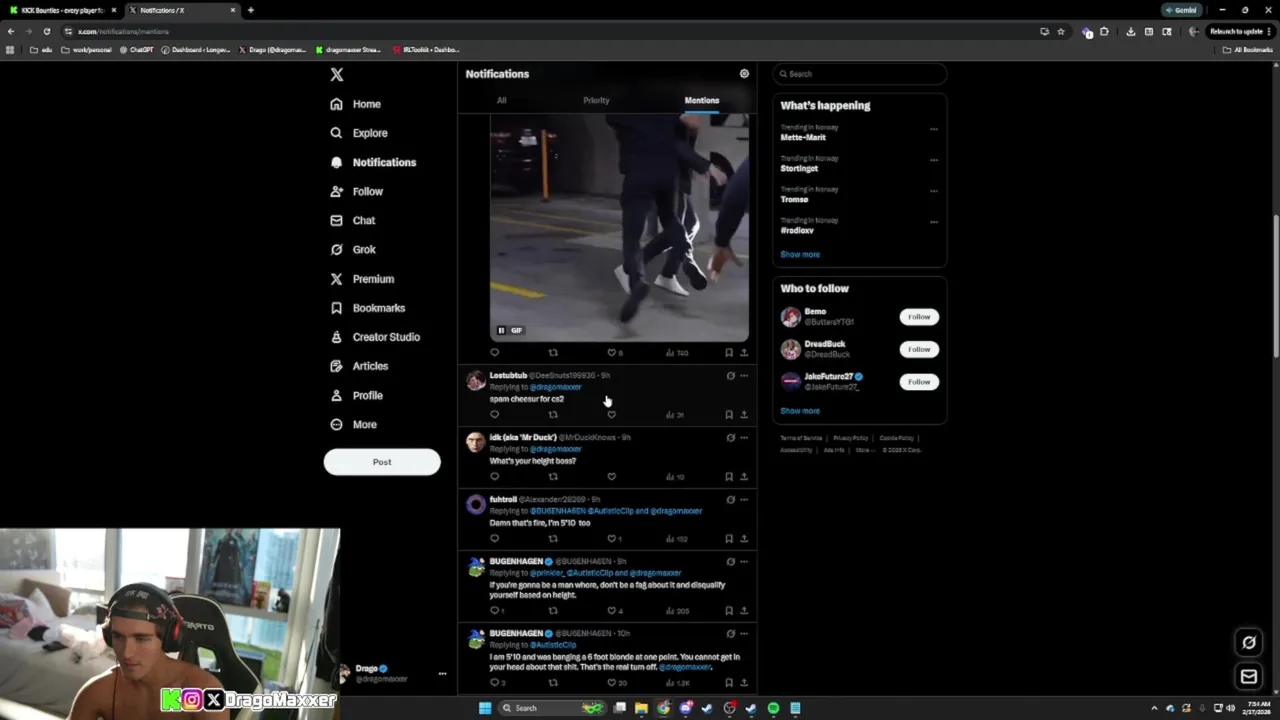The width and height of the screenshot is (1280, 720).
Task: Click the Post button
Action: [x=382, y=462]
